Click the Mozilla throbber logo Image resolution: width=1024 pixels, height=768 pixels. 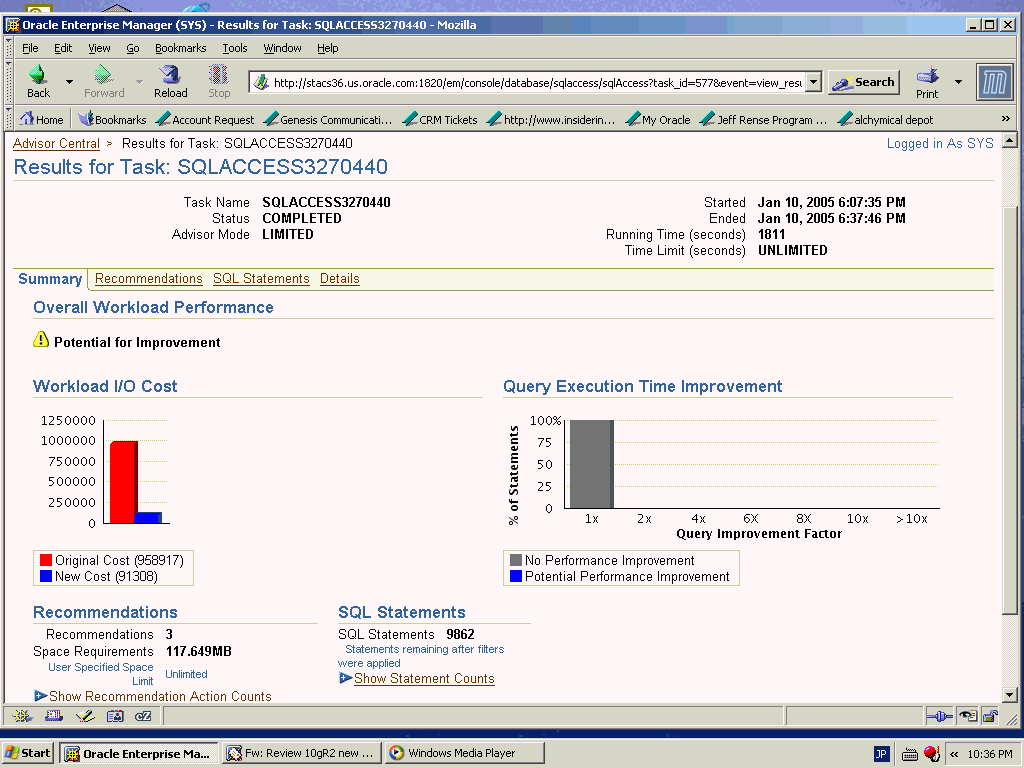[x=993, y=82]
